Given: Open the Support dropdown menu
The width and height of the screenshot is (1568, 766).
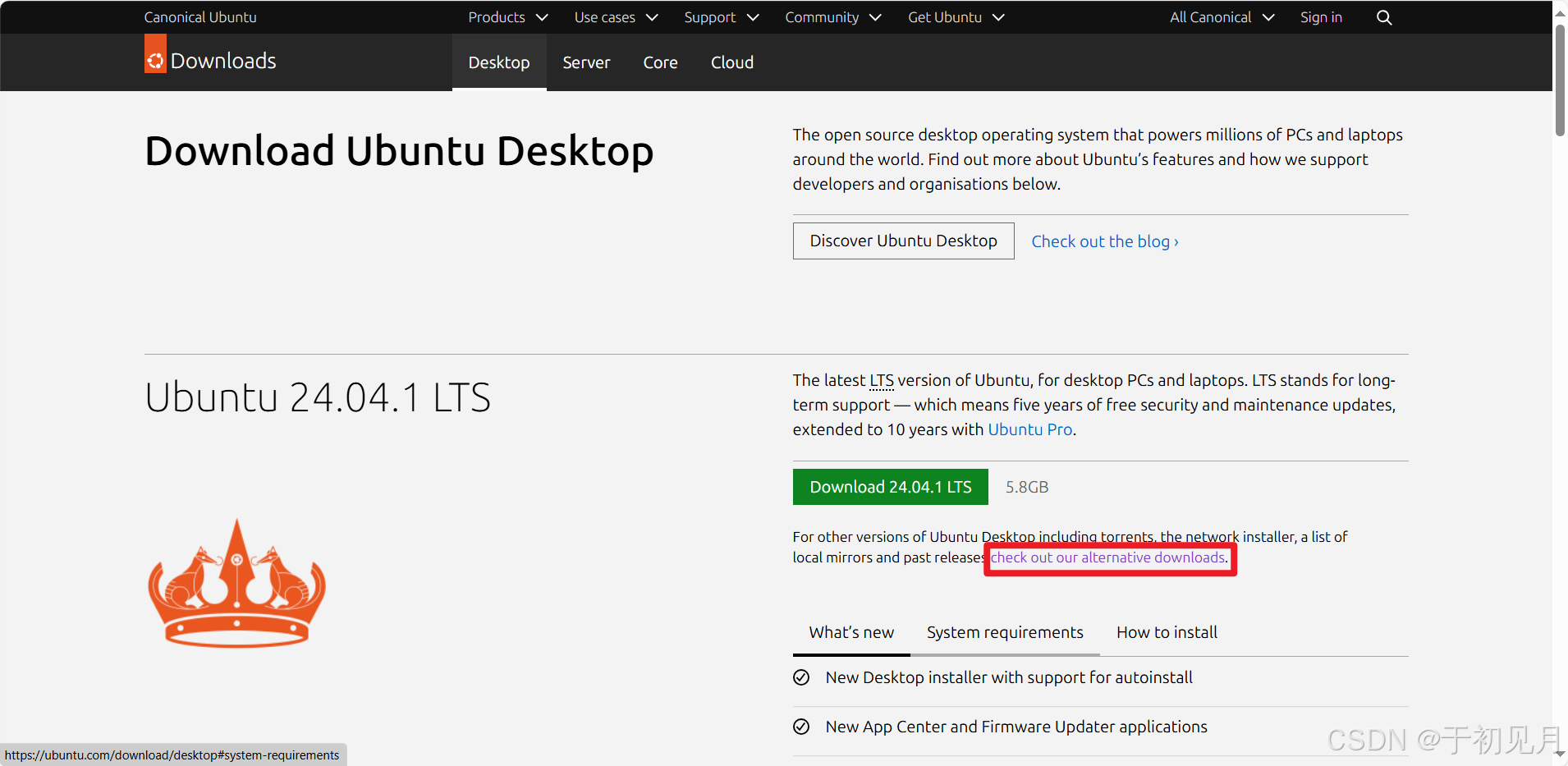Looking at the screenshot, I should tap(722, 17).
